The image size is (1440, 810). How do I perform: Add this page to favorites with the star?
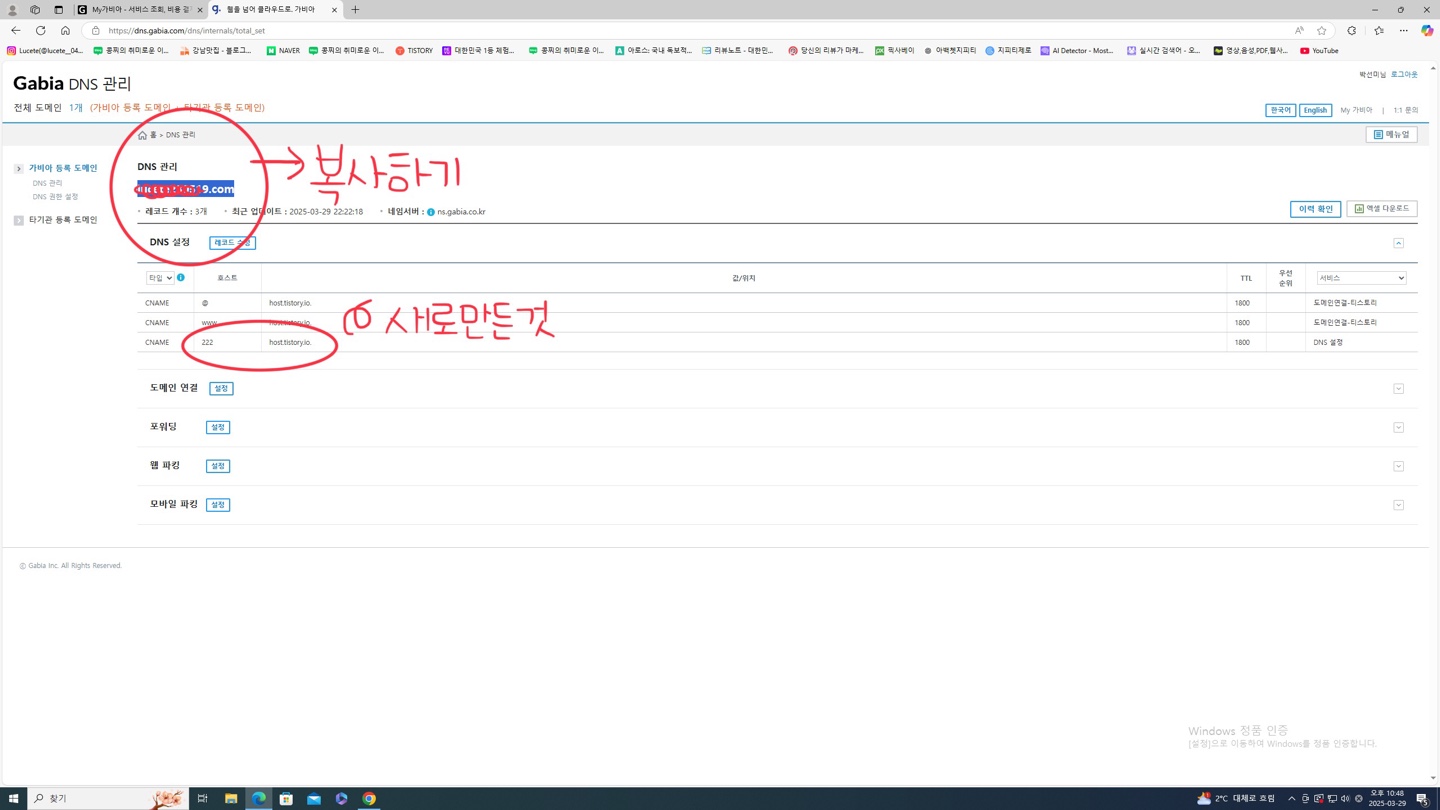[1321, 31]
